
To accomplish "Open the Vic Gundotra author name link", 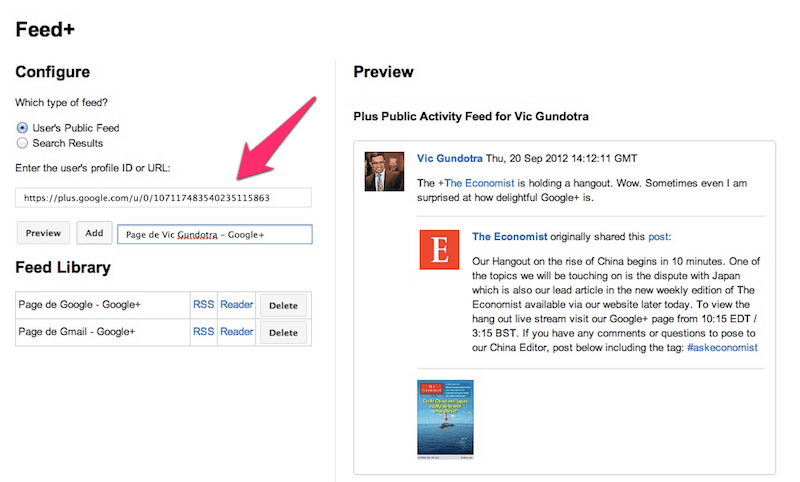I will coord(453,158).
